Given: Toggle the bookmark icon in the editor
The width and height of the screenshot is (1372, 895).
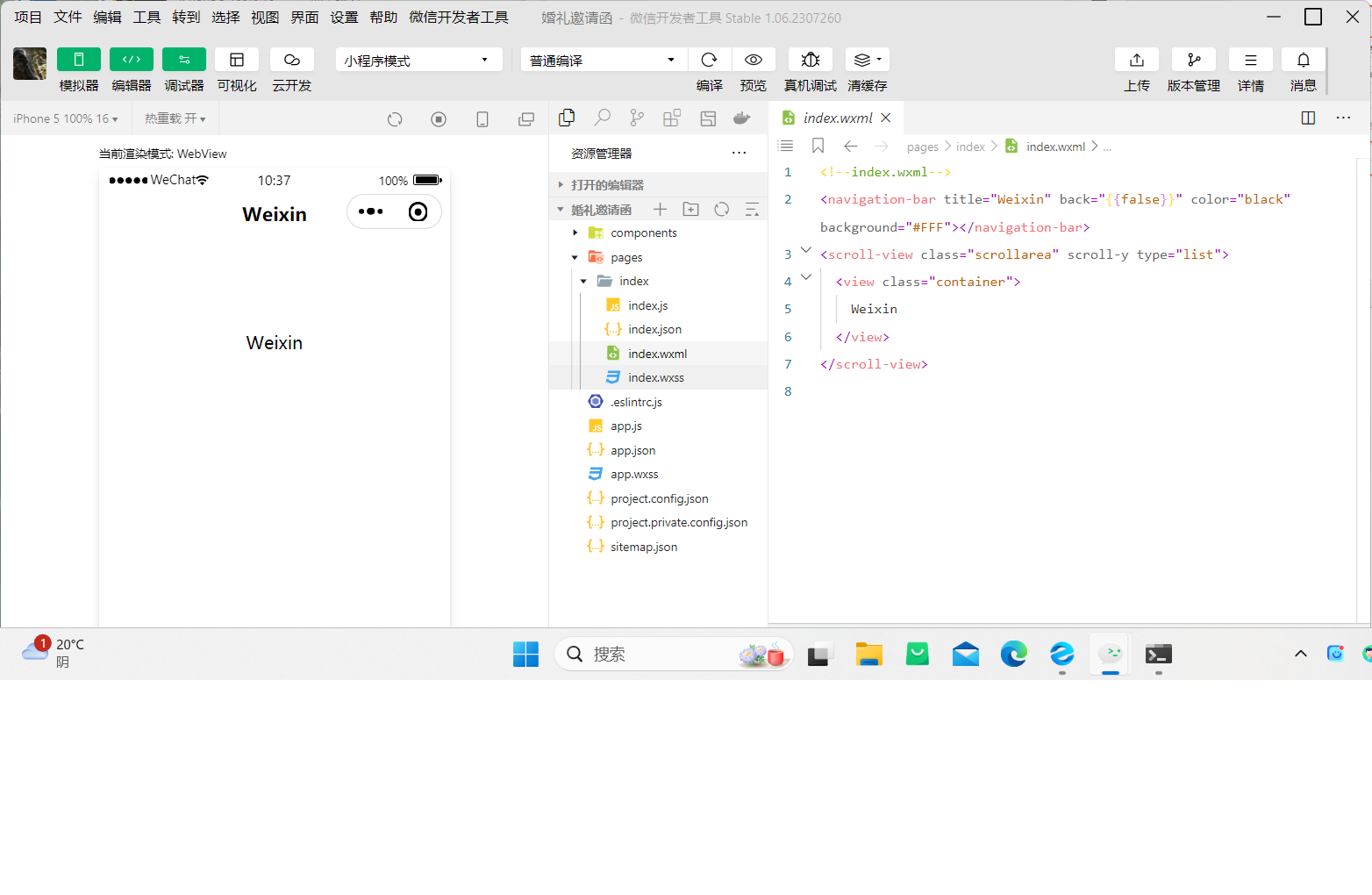Looking at the screenshot, I should pyautogui.click(x=818, y=146).
